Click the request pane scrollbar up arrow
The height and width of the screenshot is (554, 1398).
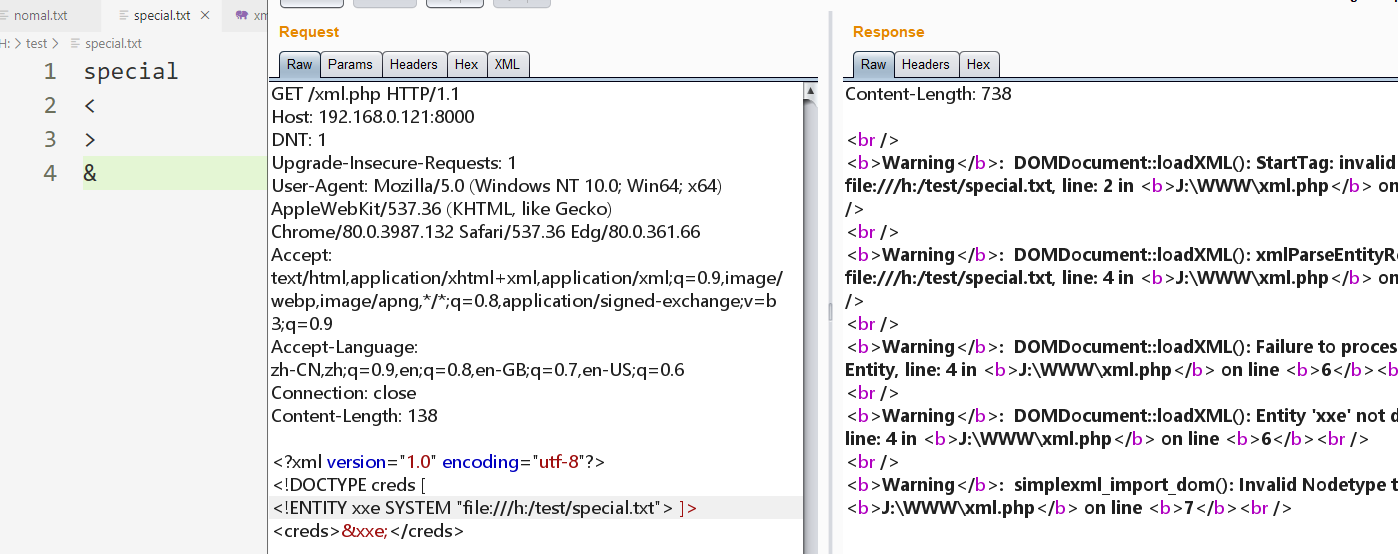pos(810,91)
